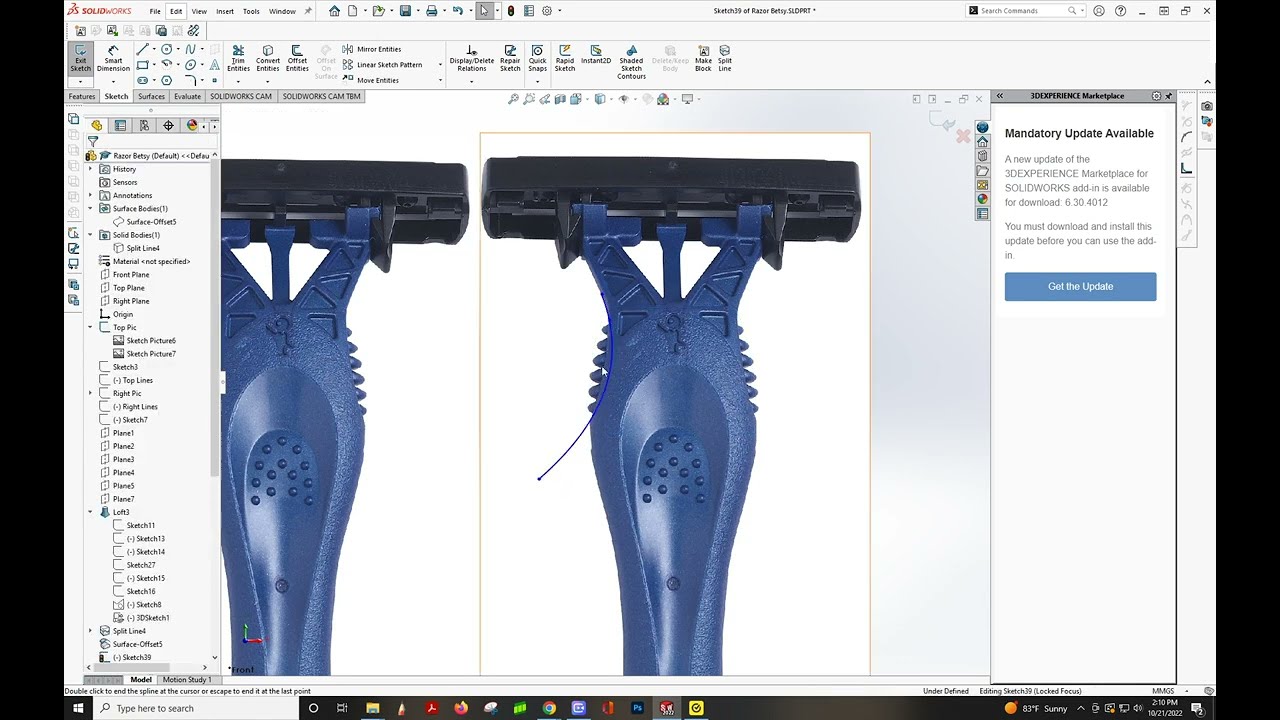Switch to the Features tab
Screen dimensions: 1280x720
(x=82, y=96)
